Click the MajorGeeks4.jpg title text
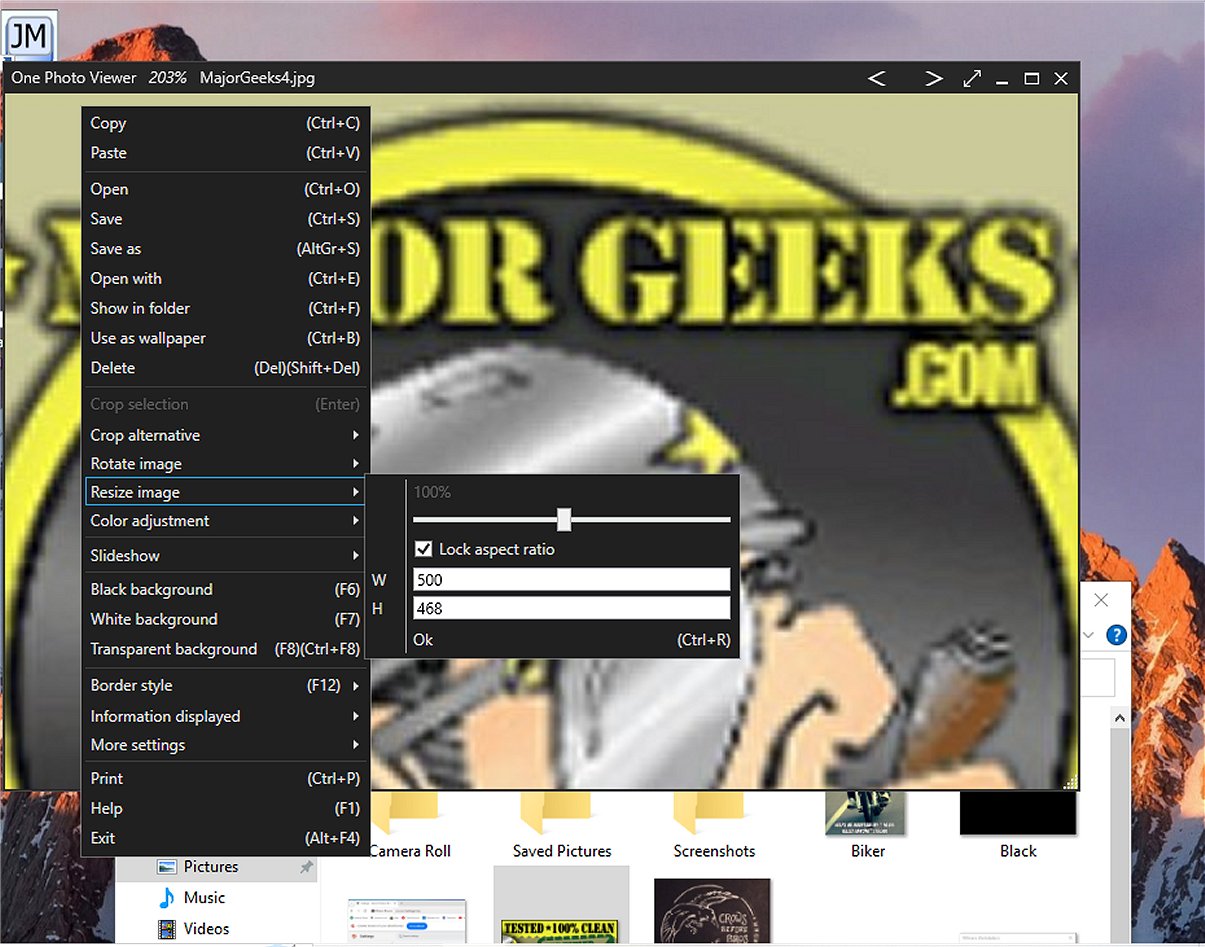The image size is (1205, 947). [257, 78]
